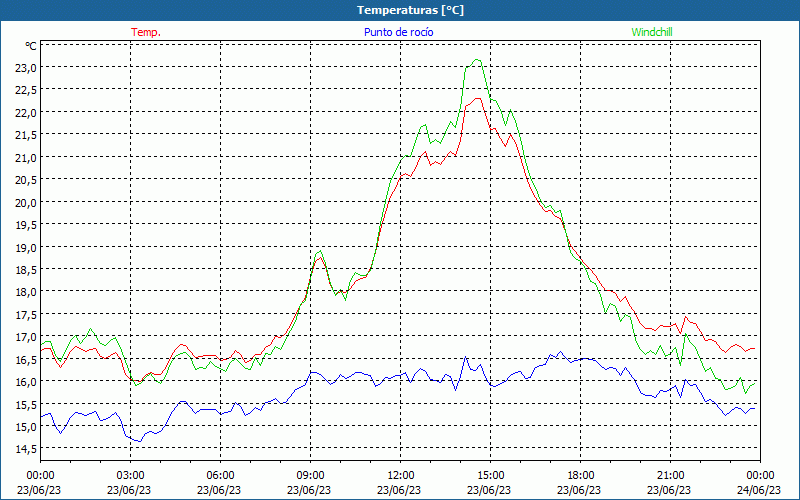Click the first 00:00 time axis label

pyautogui.click(x=40, y=476)
